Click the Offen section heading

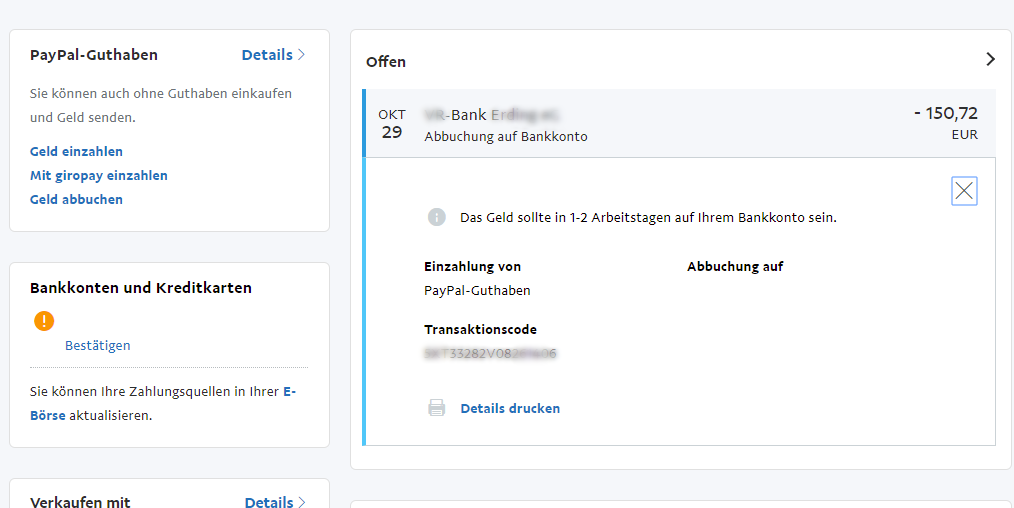[x=386, y=62]
